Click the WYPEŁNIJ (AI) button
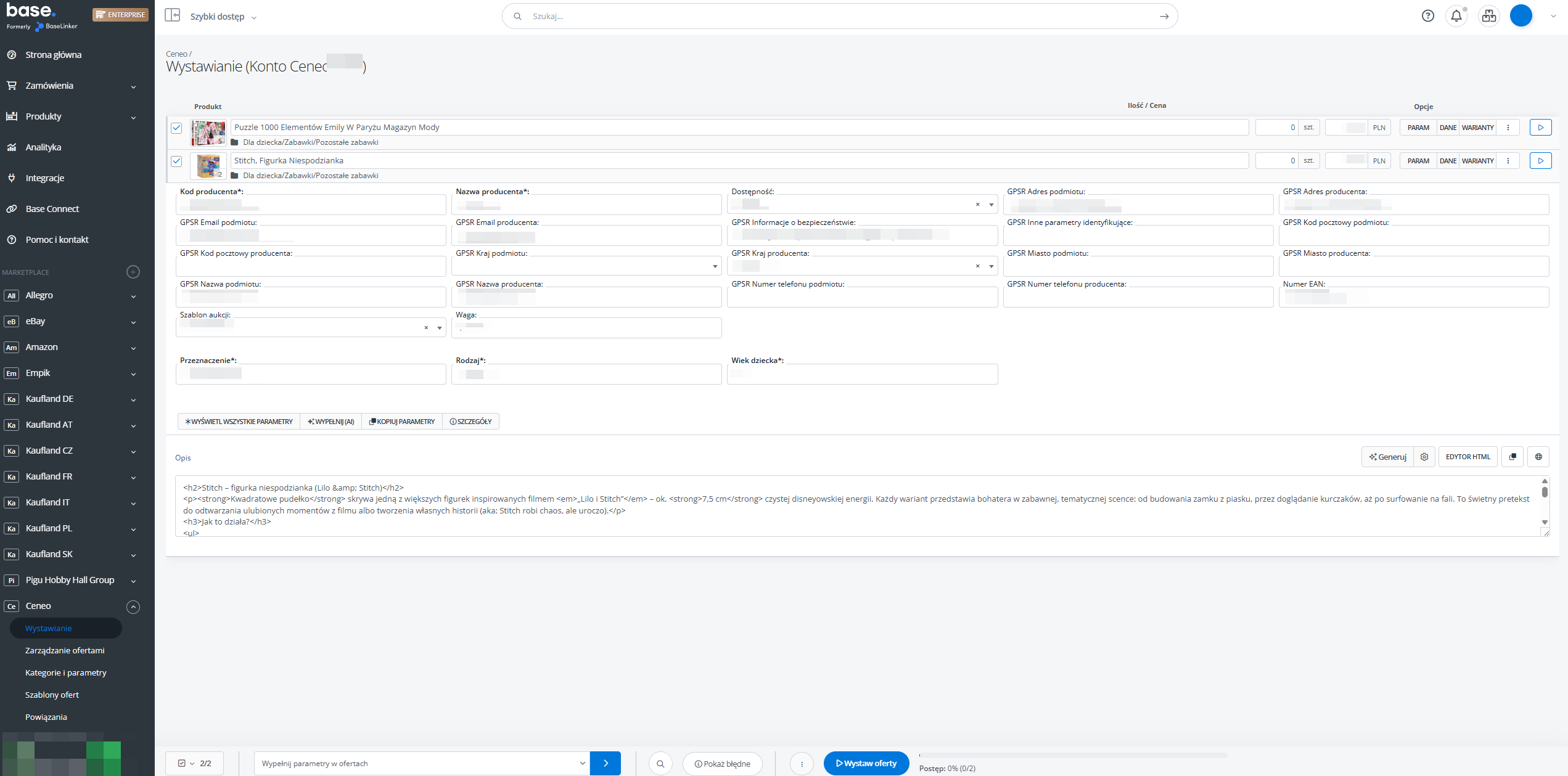Image resolution: width=1568 pixels, height=776 pixels. click(331, 422)
